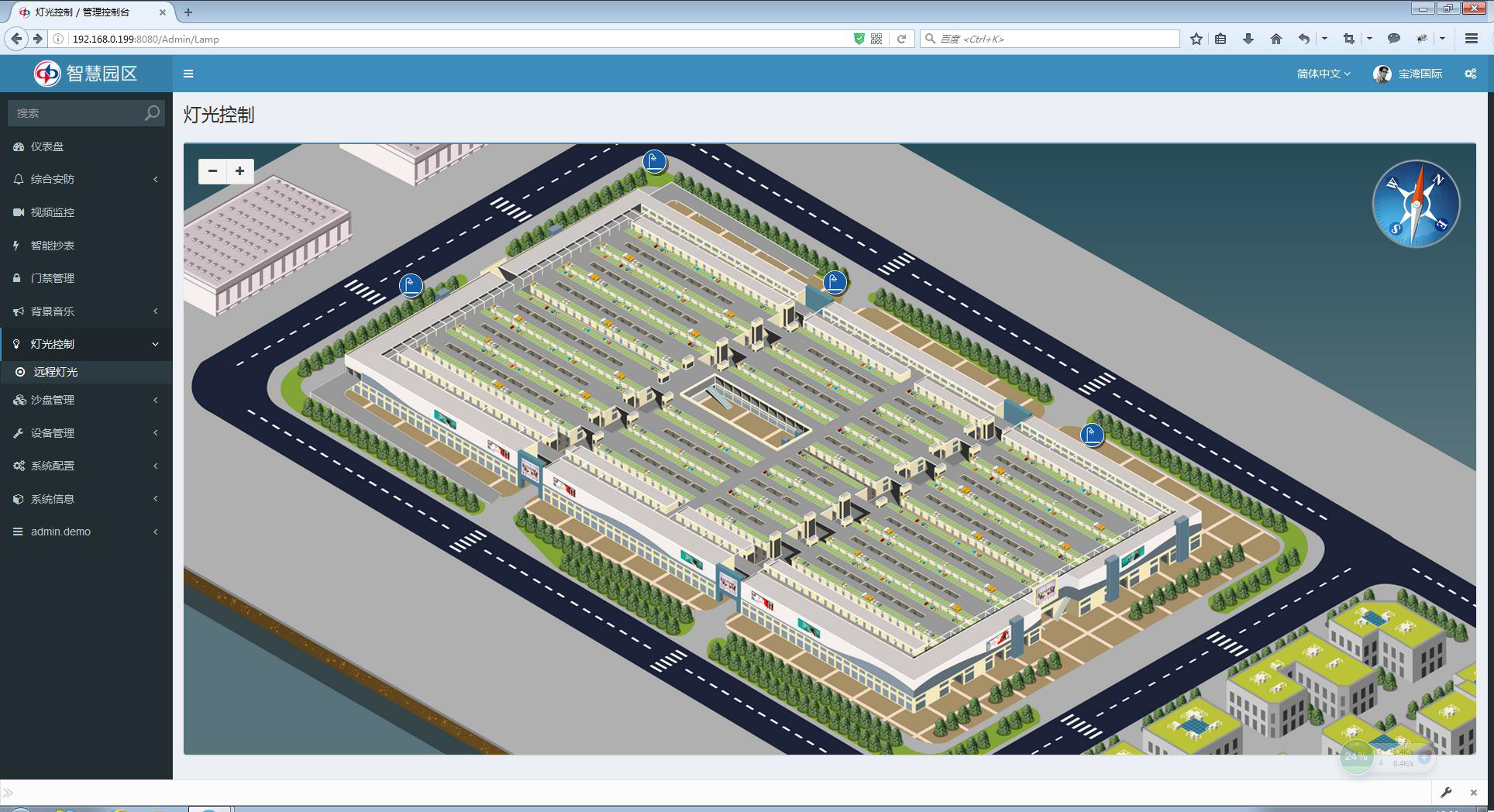Collapse the 灯光控制 menu

click(x=86, y=344)
